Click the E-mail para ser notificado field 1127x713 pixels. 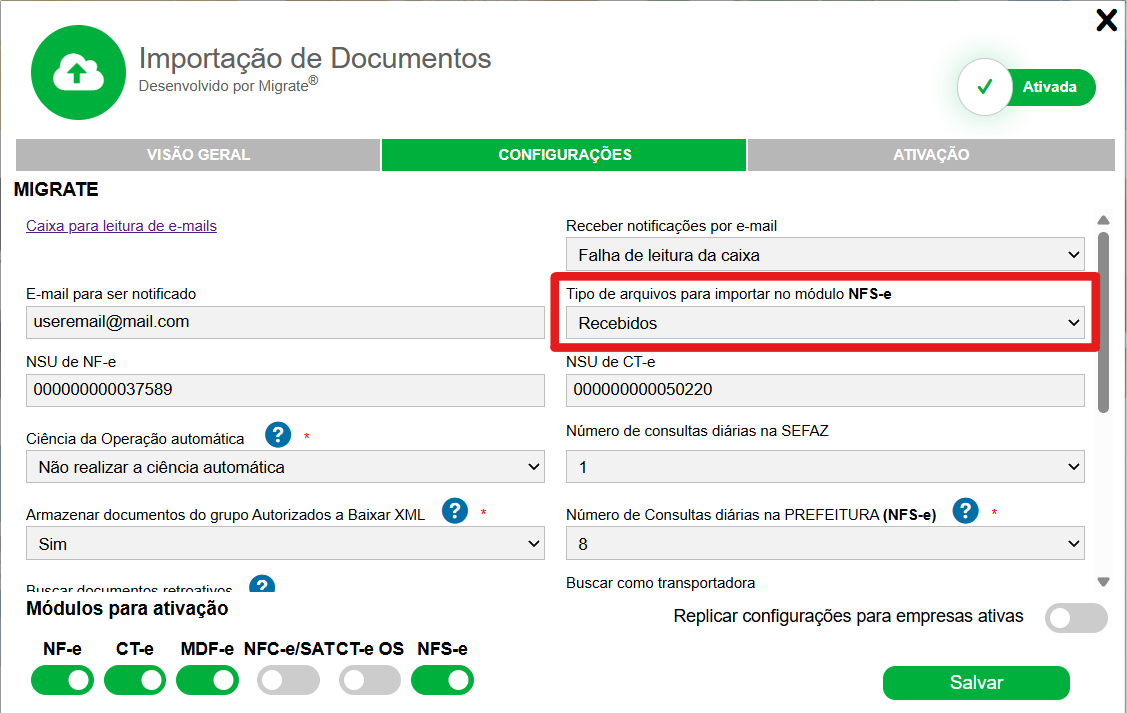click(285, 322)
